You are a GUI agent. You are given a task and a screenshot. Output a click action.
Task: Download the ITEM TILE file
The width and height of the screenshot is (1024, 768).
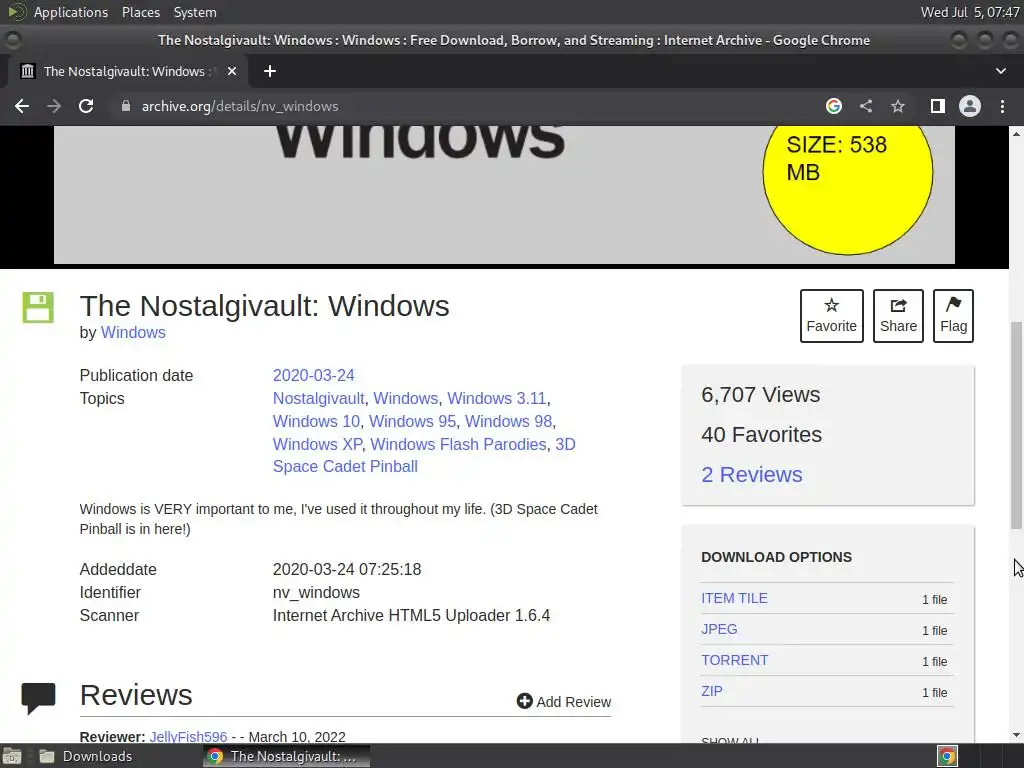click(x=734, y=598)
